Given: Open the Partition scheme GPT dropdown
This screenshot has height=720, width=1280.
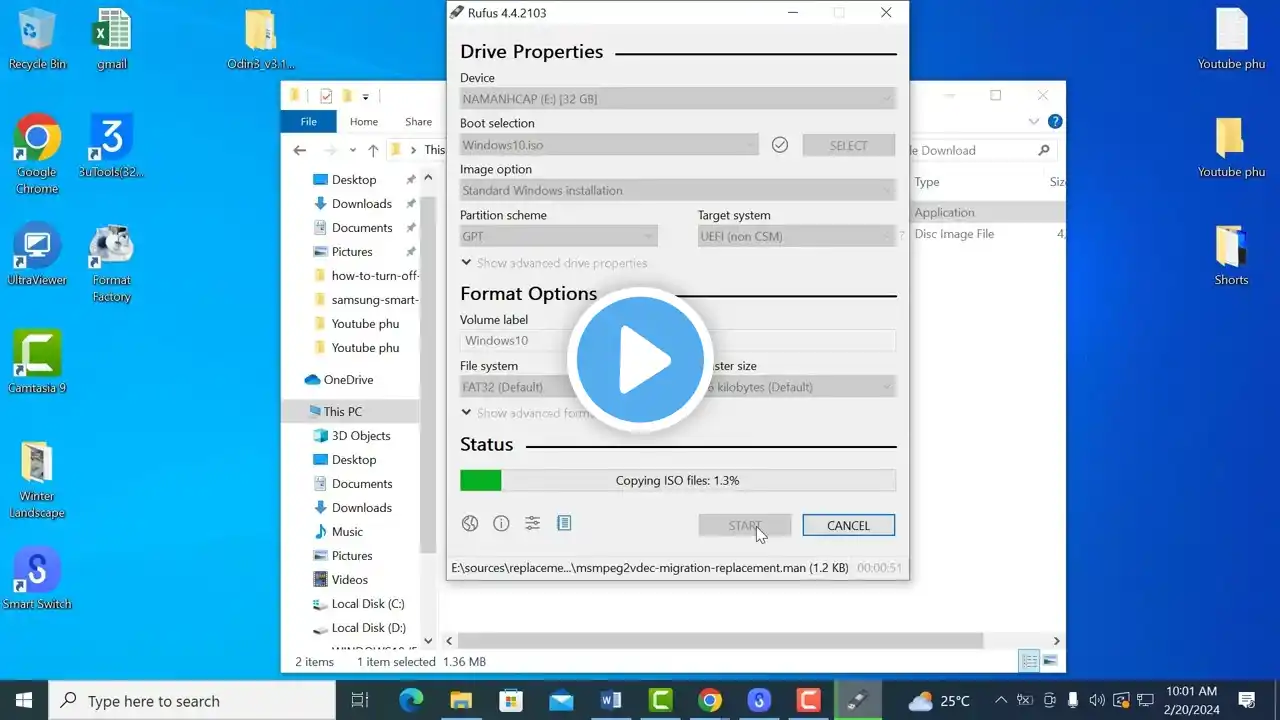Looking at the screenshot, I should [558, 236].
